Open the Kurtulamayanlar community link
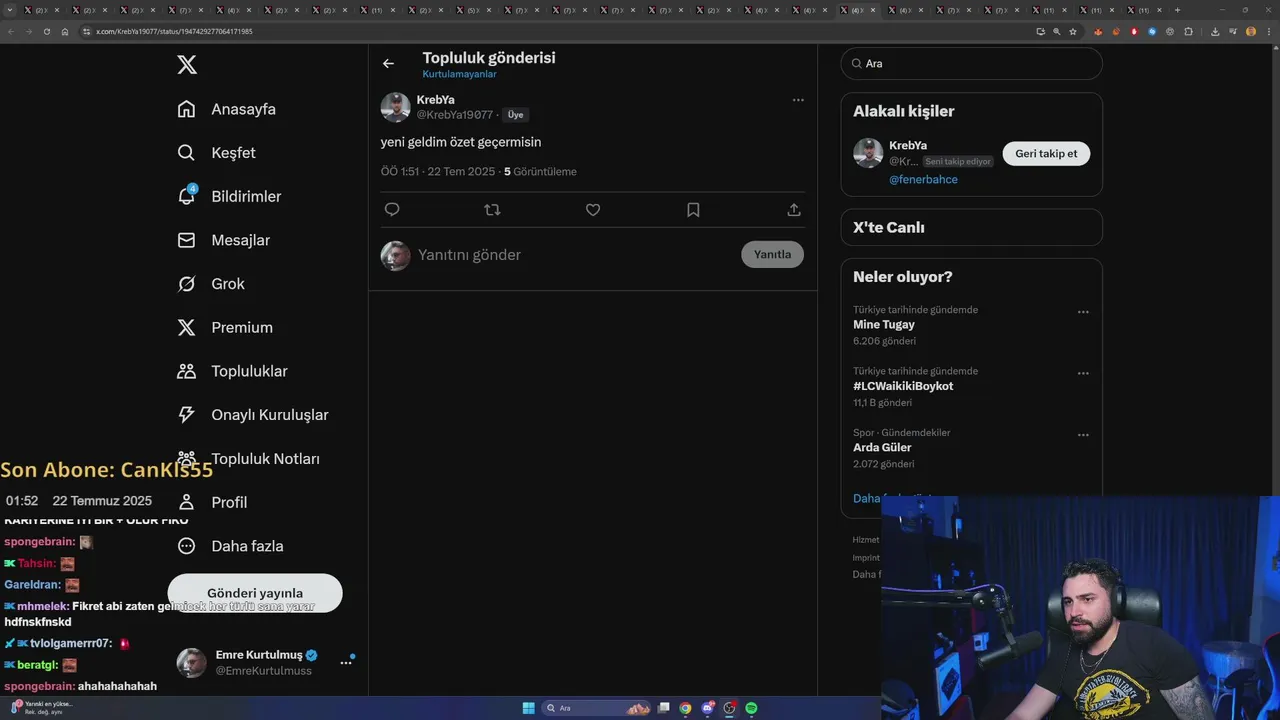Screen dimensions: 1280x720 459,74
